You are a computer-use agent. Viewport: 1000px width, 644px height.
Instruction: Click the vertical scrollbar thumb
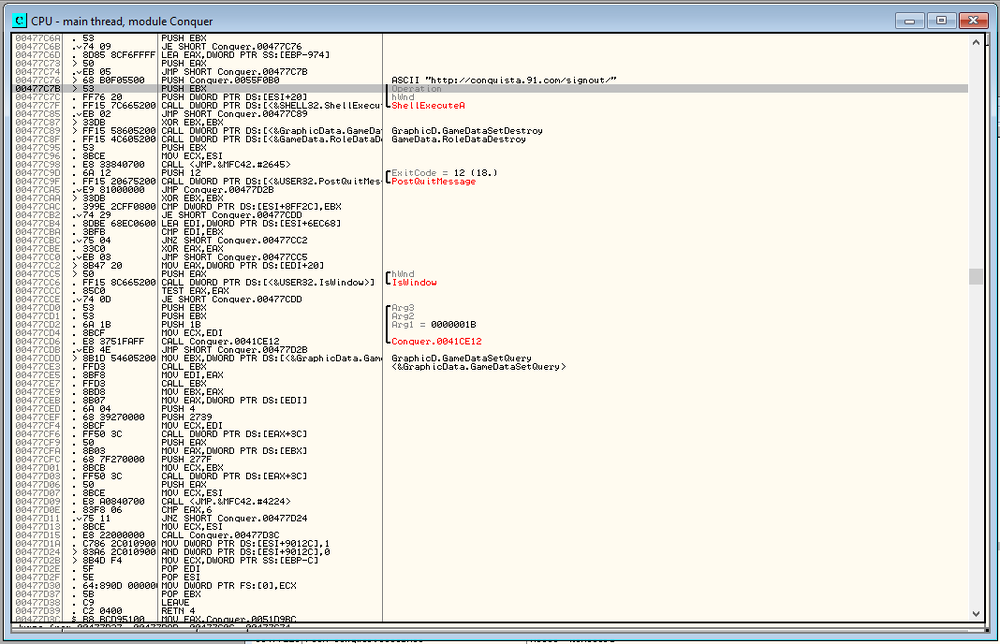(975, 276)
